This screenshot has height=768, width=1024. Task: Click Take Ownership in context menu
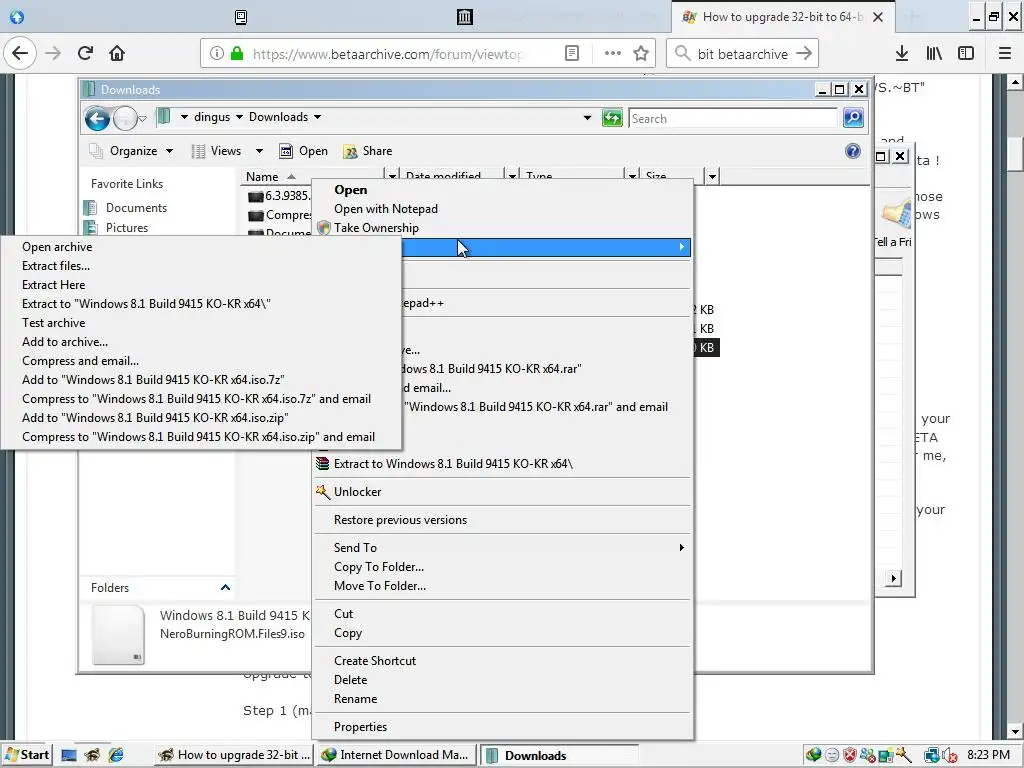376,228
